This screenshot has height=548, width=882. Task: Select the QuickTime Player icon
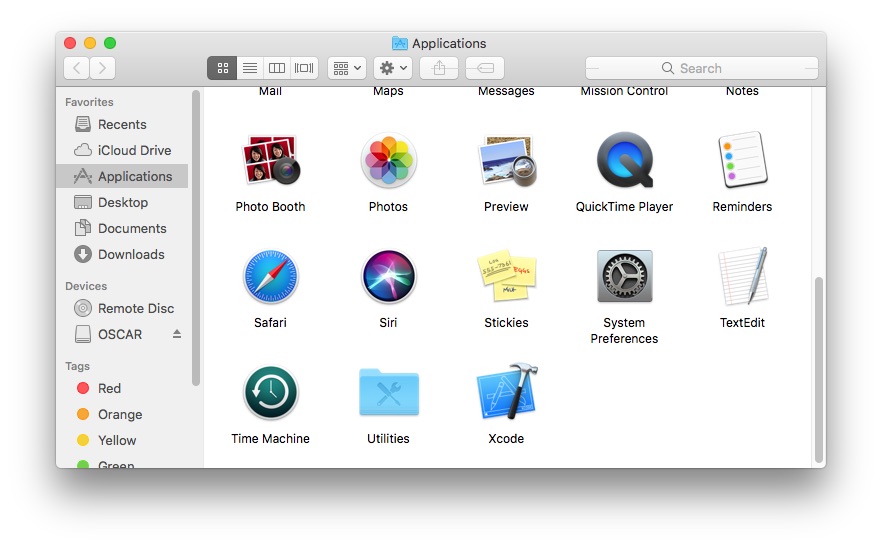(625, 160)
